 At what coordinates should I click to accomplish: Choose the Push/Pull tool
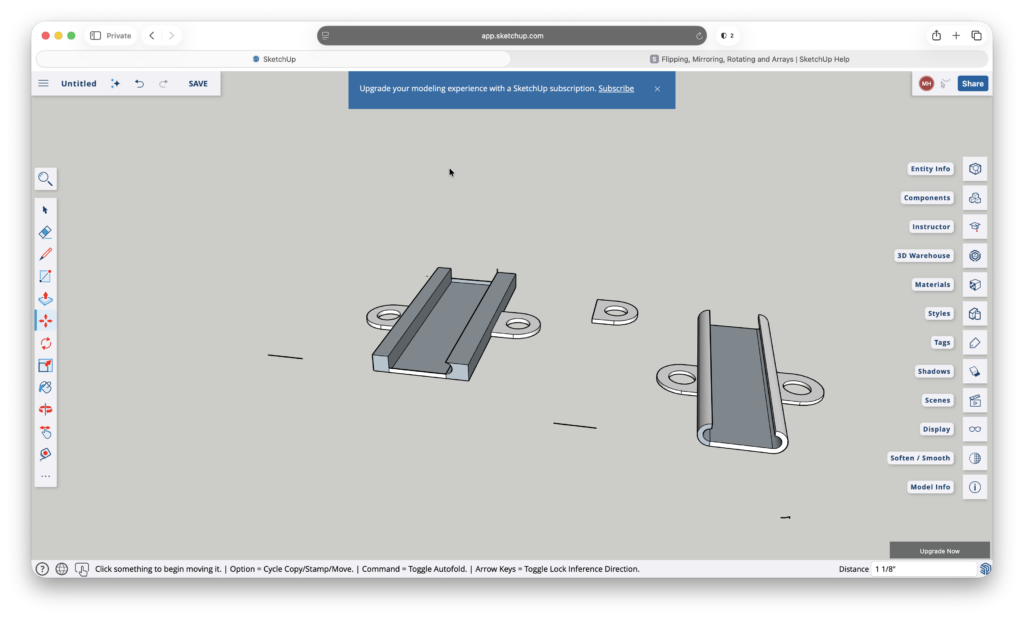(x=45, y=298)
